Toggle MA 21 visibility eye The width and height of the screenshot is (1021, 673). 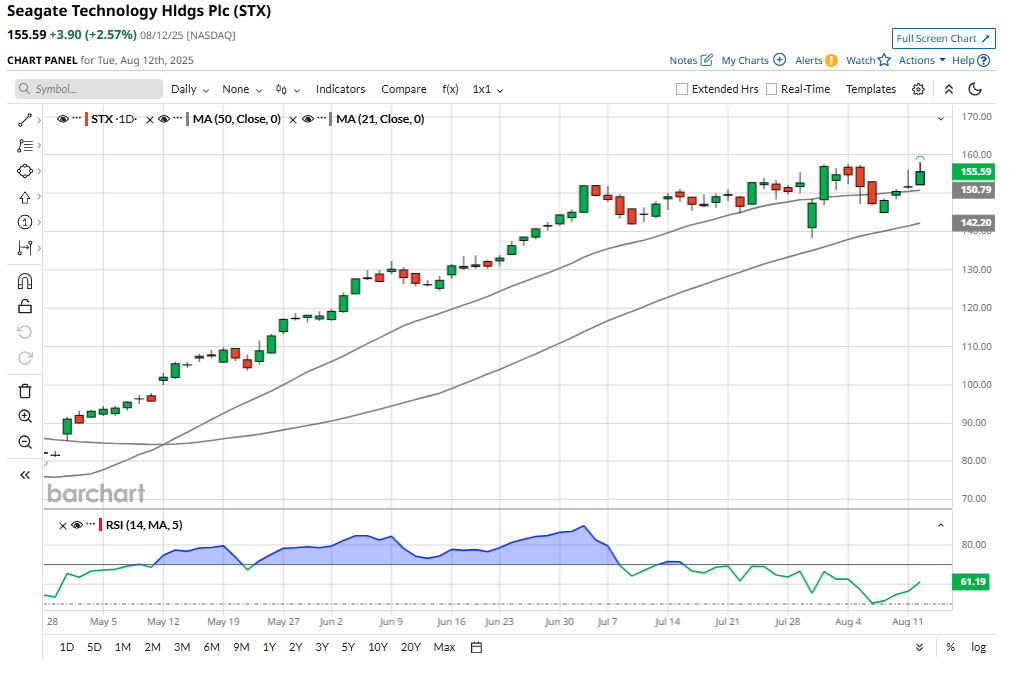coord(307,119)
